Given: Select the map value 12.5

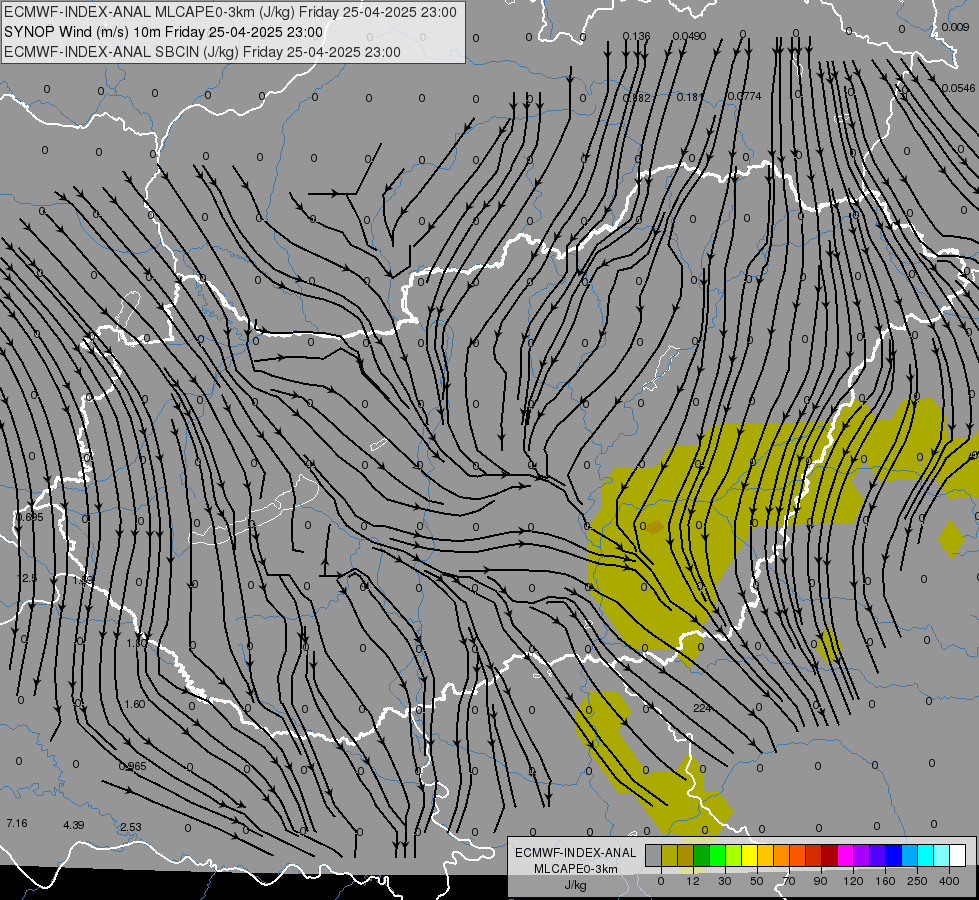Looking at the screenshot, I should pyautogui.click(x=27, y=578).
